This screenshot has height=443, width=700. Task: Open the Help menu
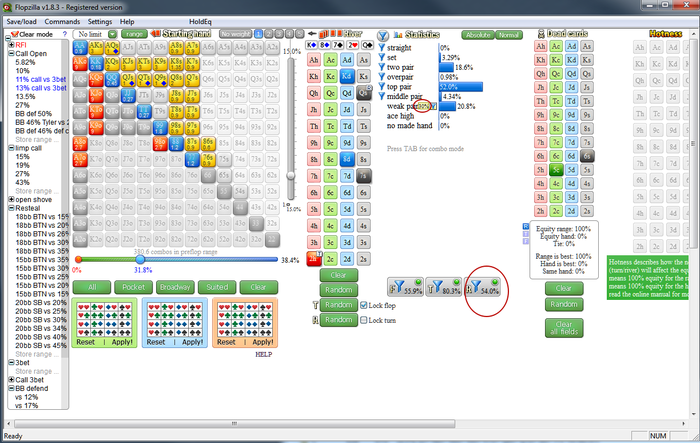click(x=127, y=21)
